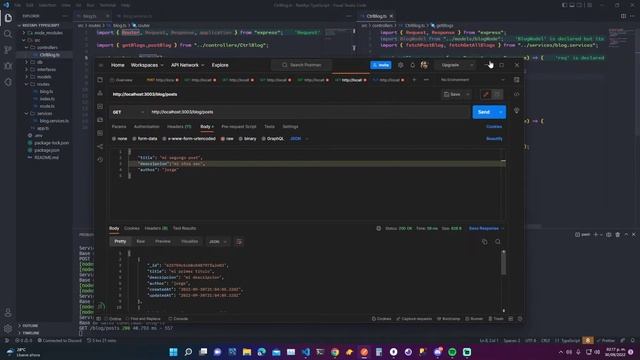Click Beautify link in body editor
640x360 pixels.
tap(494, 139)
